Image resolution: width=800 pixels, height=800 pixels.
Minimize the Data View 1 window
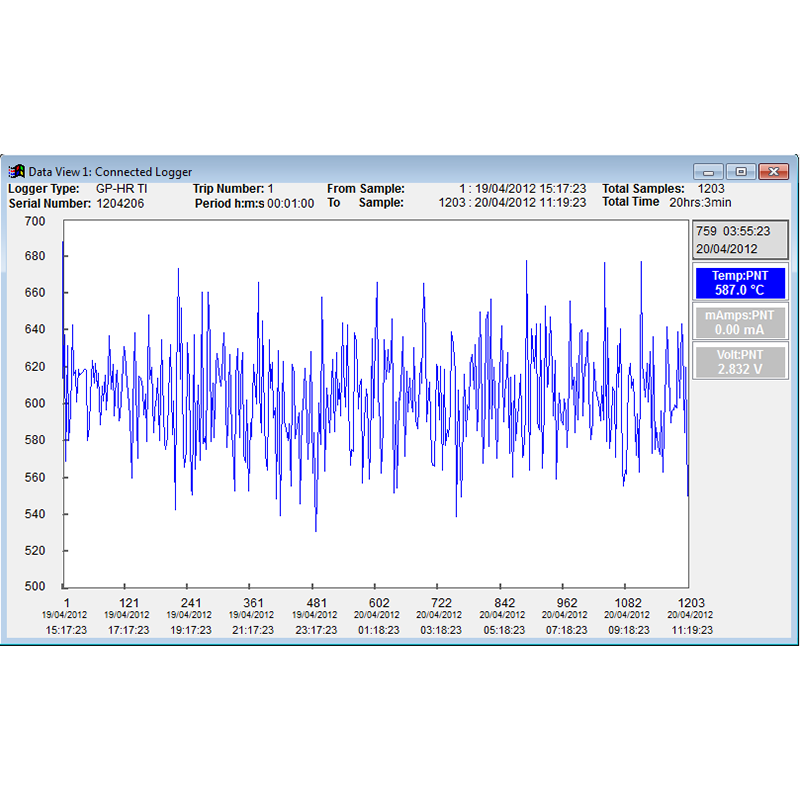tap(708, 172)
